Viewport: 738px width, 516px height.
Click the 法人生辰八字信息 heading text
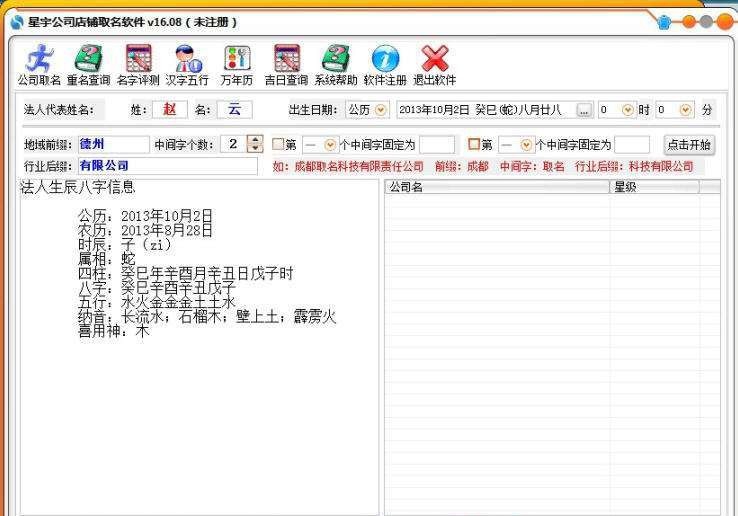pos(78,187)
